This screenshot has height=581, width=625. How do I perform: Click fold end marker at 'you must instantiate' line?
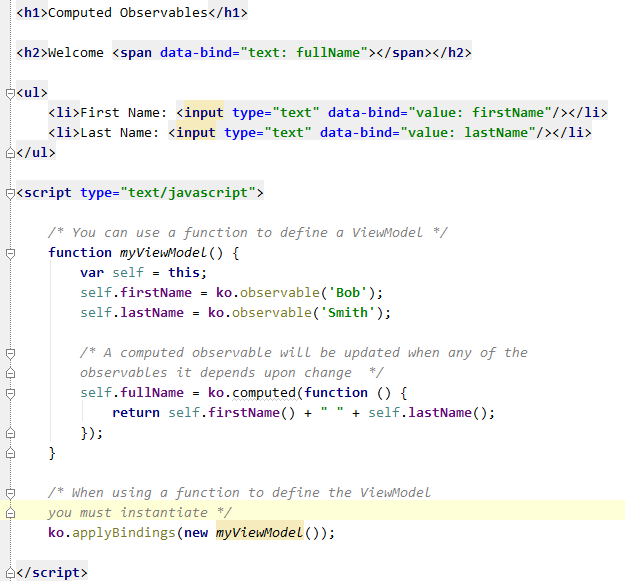10,513
